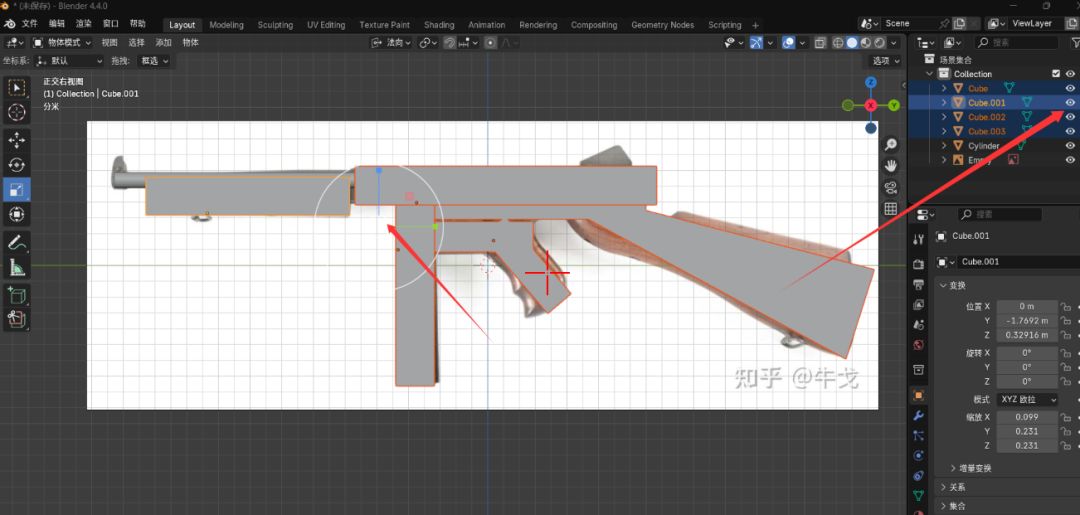Activate the Rotate tool
This screenshot has width=1080, height=515.
coord(17,164)
